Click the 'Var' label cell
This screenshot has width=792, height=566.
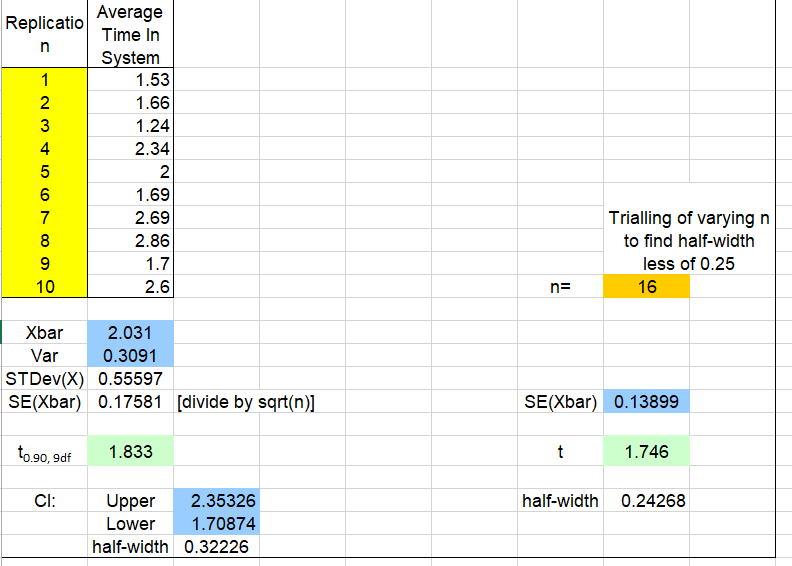point(44,355)
